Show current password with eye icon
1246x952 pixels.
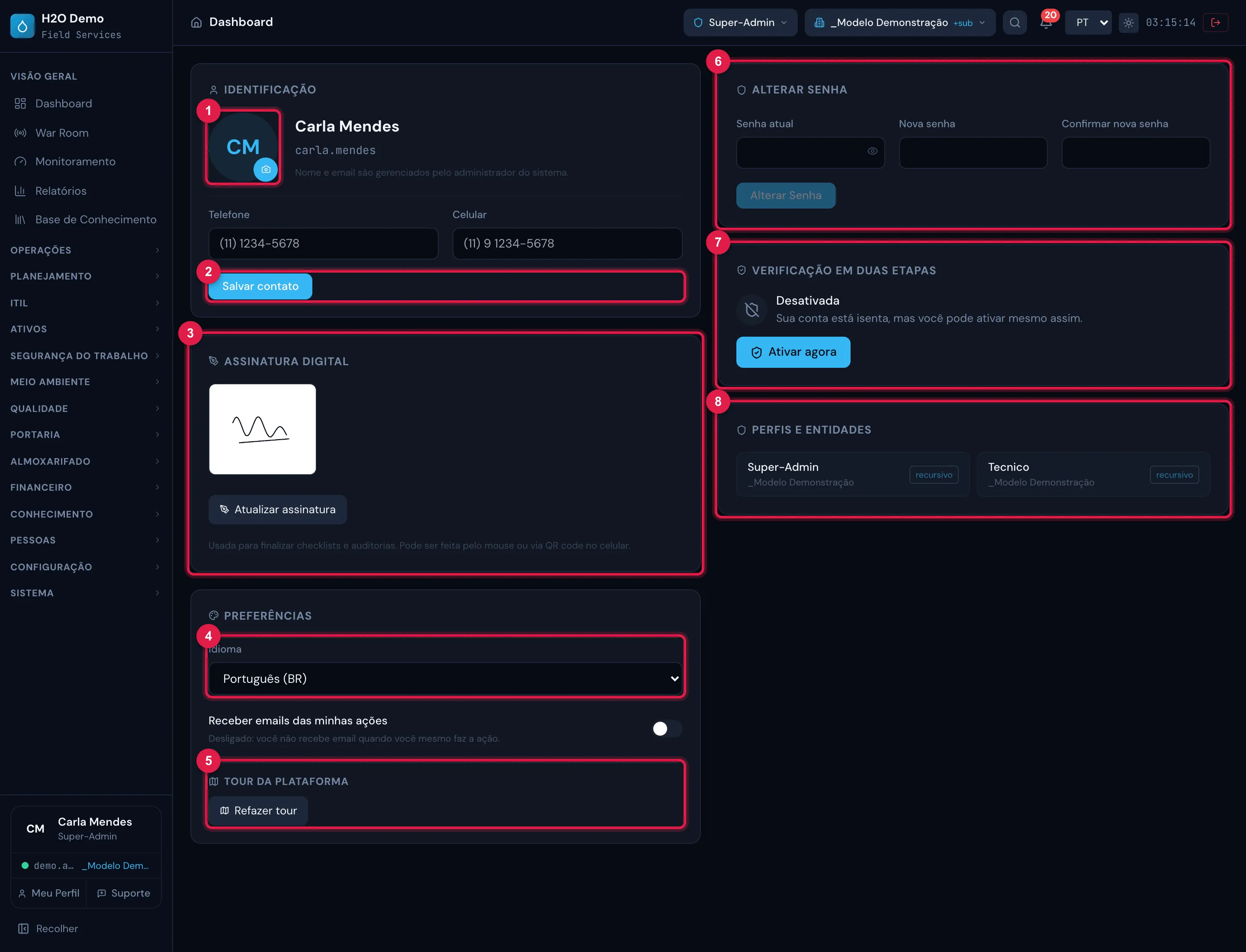(873, 151)
